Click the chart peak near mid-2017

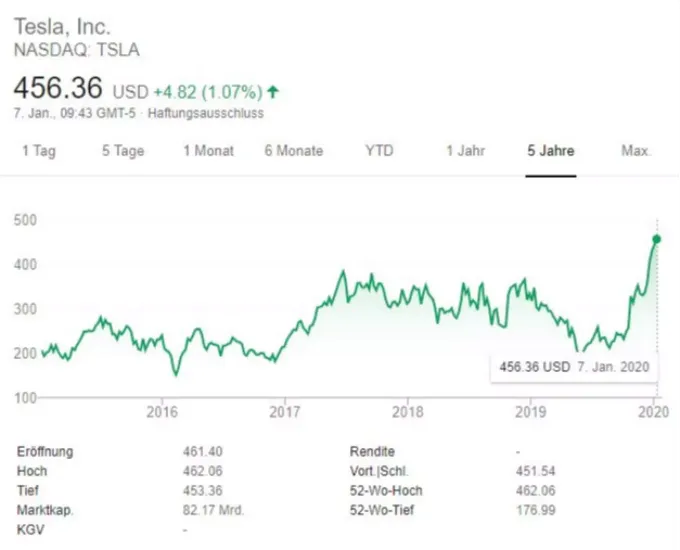tap(343, 272)
